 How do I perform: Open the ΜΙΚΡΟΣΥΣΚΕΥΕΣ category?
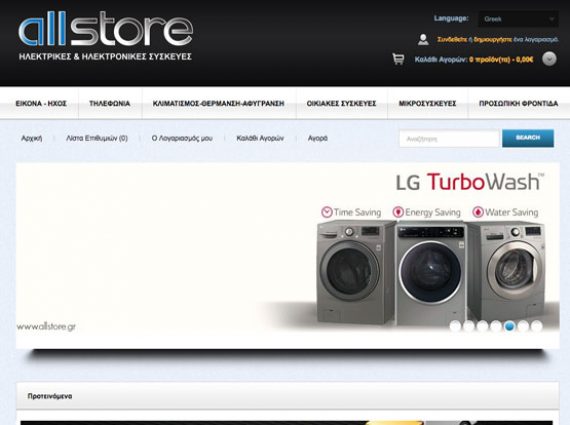tap(427, 104)
